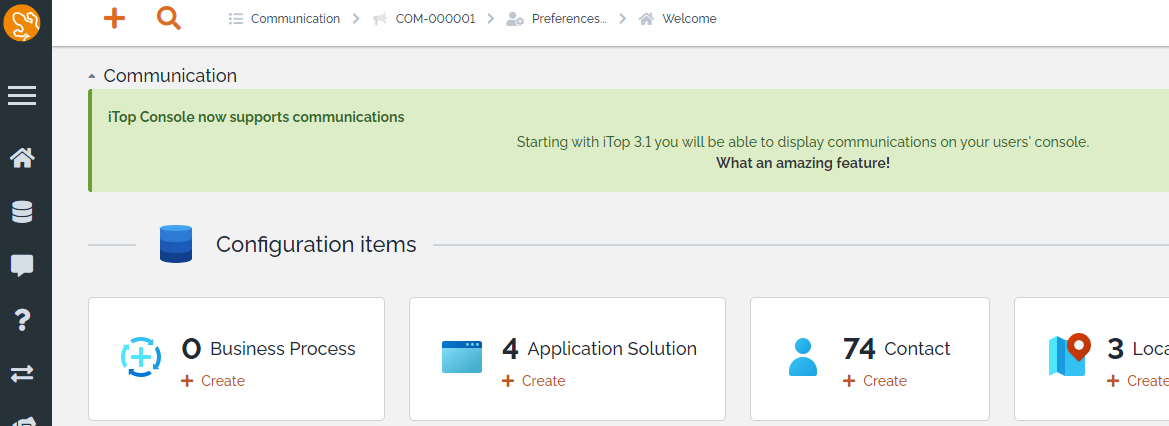Screen dimensions: 1169x426
Task: Open the Configuration management database icon
Action: [x=22, y=212]
